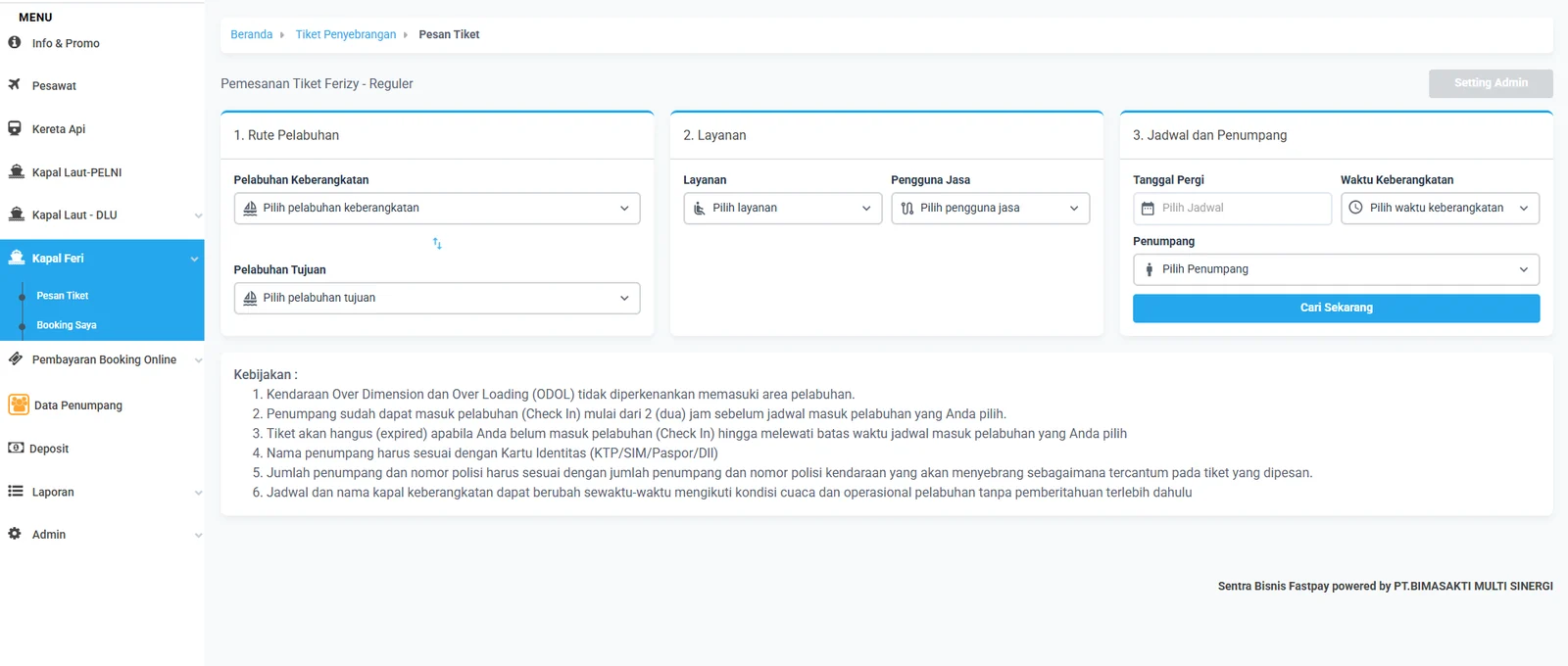
Task: Click the icon in Pengguna Jasa field
Action: point(907,208)
